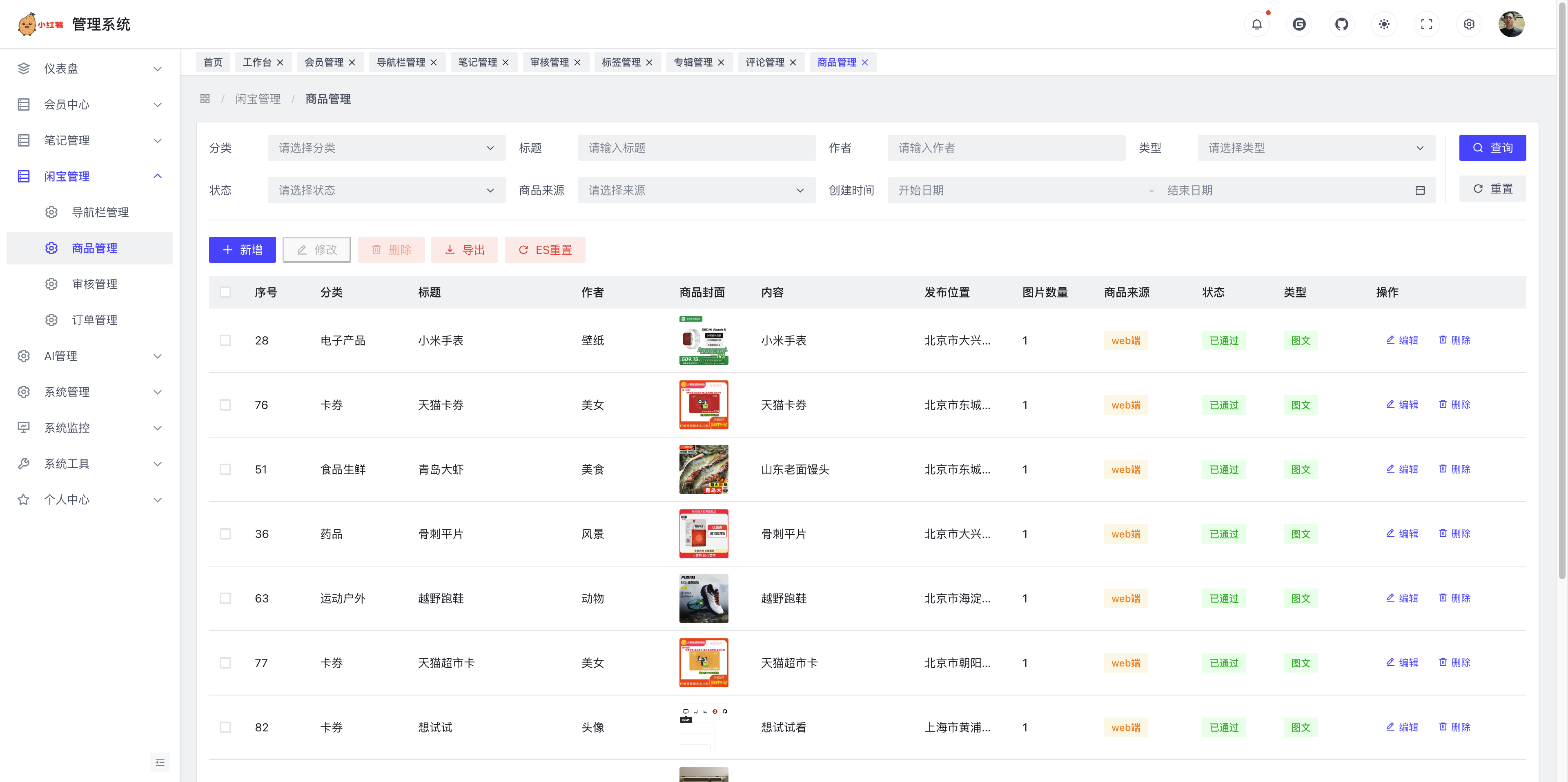Image resolution: width=1568 pixels, height=782 pixels.
Task: Open 订单管理 in the sidebar
Action: 94,320
